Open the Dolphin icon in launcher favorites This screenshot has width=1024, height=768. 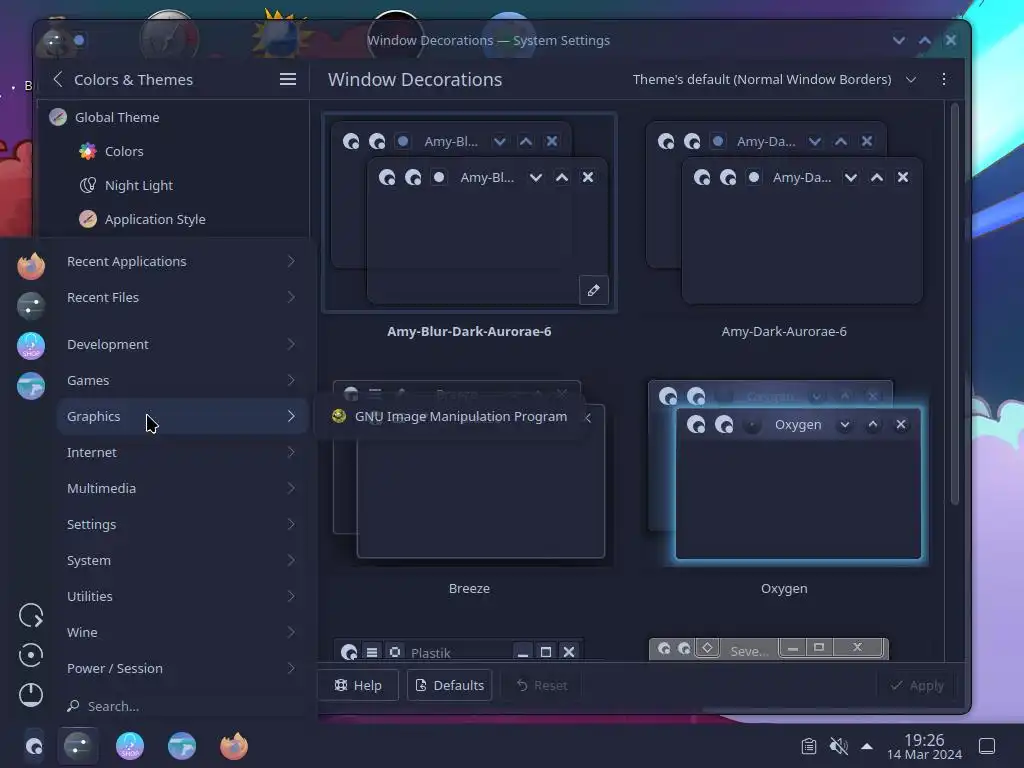pos(31,386)
